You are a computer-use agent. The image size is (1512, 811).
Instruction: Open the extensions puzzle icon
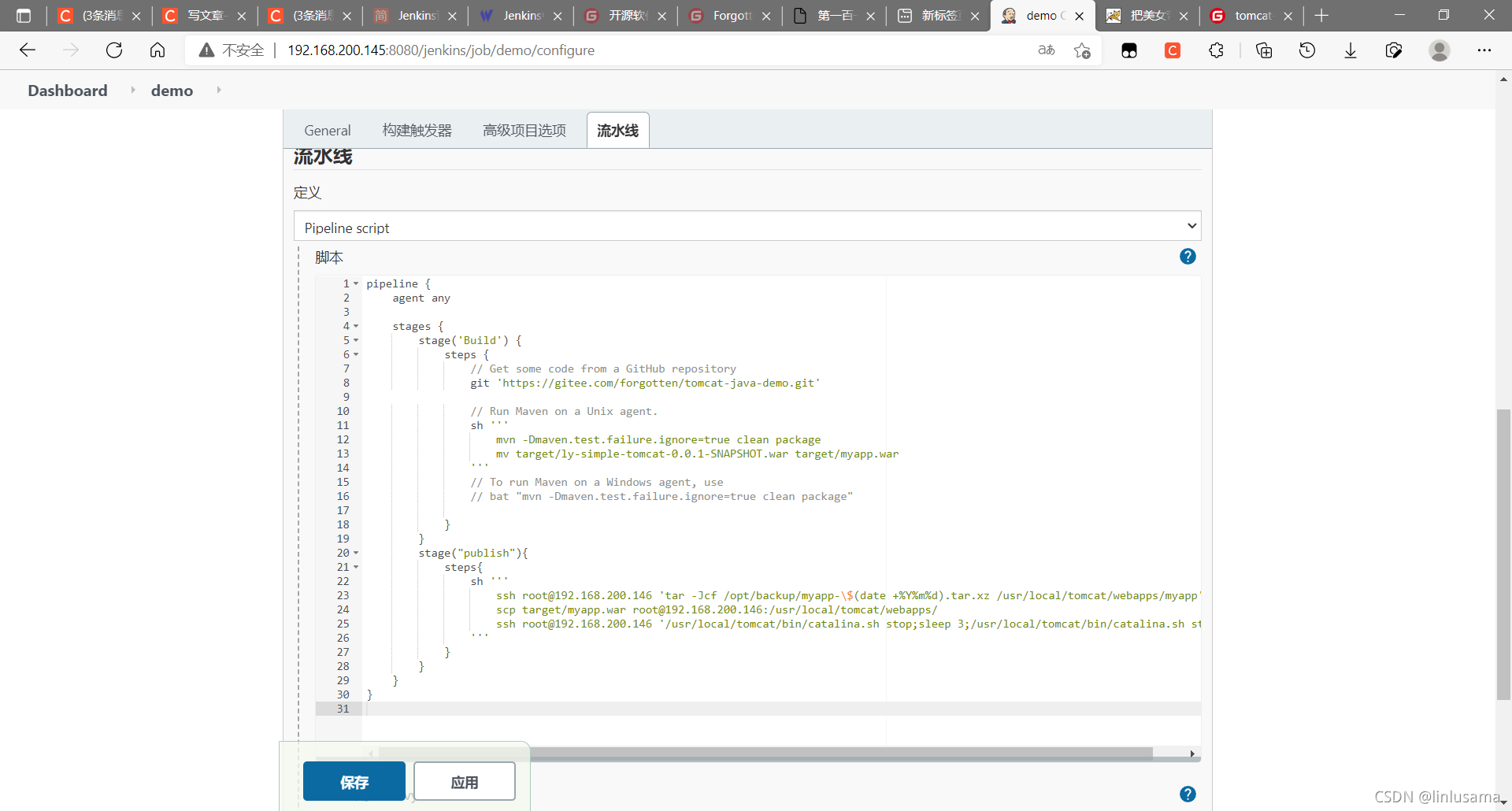pyautogui.click(x=1216, y=50)
